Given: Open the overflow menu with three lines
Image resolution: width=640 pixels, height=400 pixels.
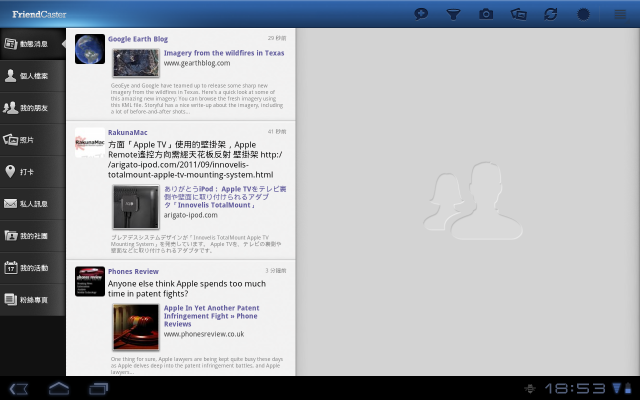Looking at the screenshot, I should pos(620,14).
